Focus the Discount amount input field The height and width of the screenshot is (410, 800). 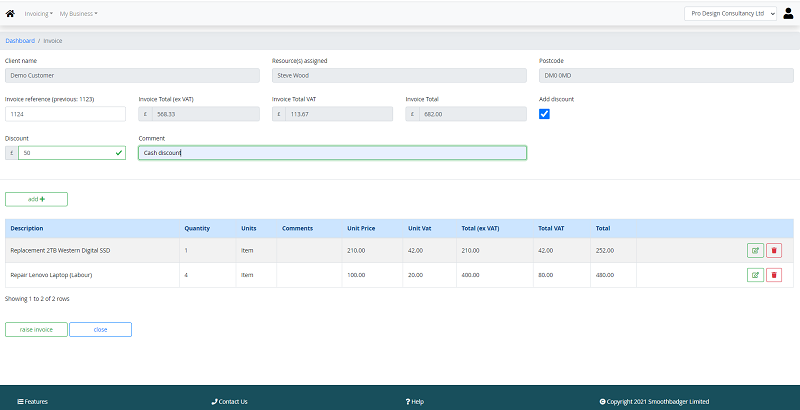coord(72,152)
